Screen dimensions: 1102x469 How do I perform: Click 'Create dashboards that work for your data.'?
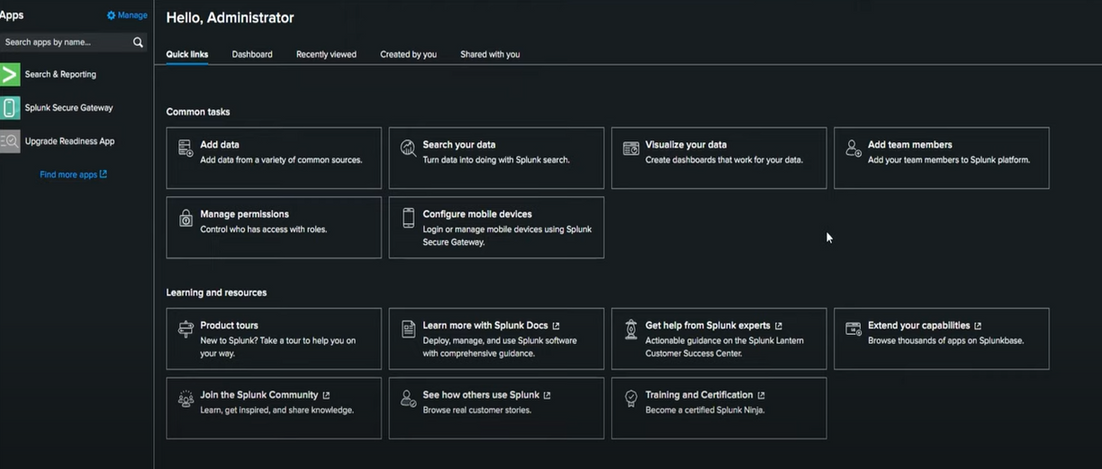[724, 160]
